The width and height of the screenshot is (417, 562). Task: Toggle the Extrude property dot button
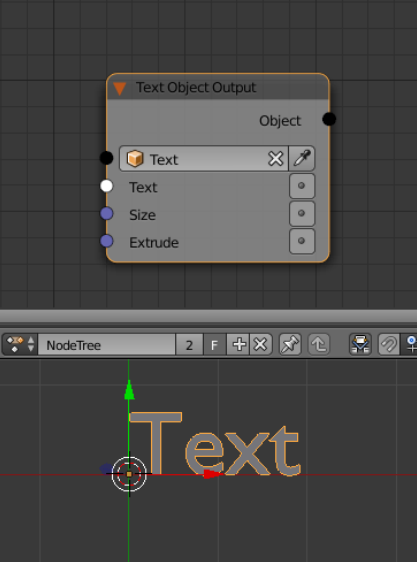[x=302, y=241]
